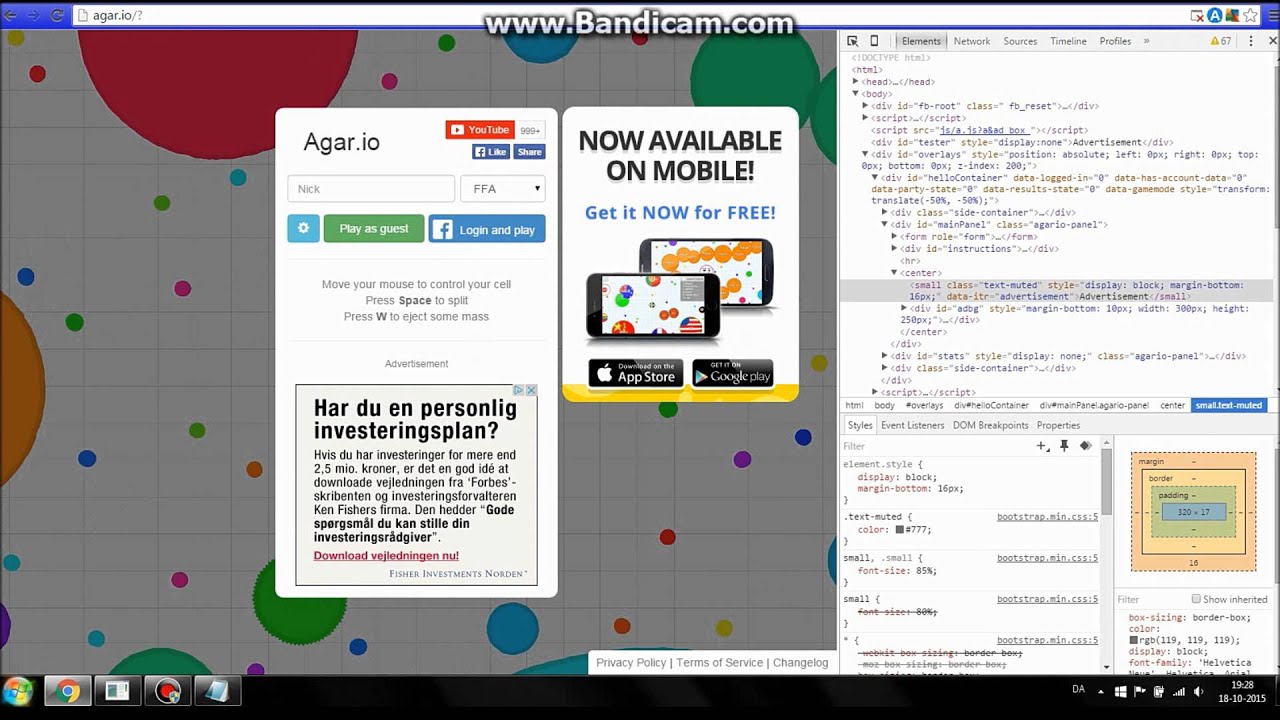Collapse the body element node
Screen dimensions: 1280x720
click(856, 94)
